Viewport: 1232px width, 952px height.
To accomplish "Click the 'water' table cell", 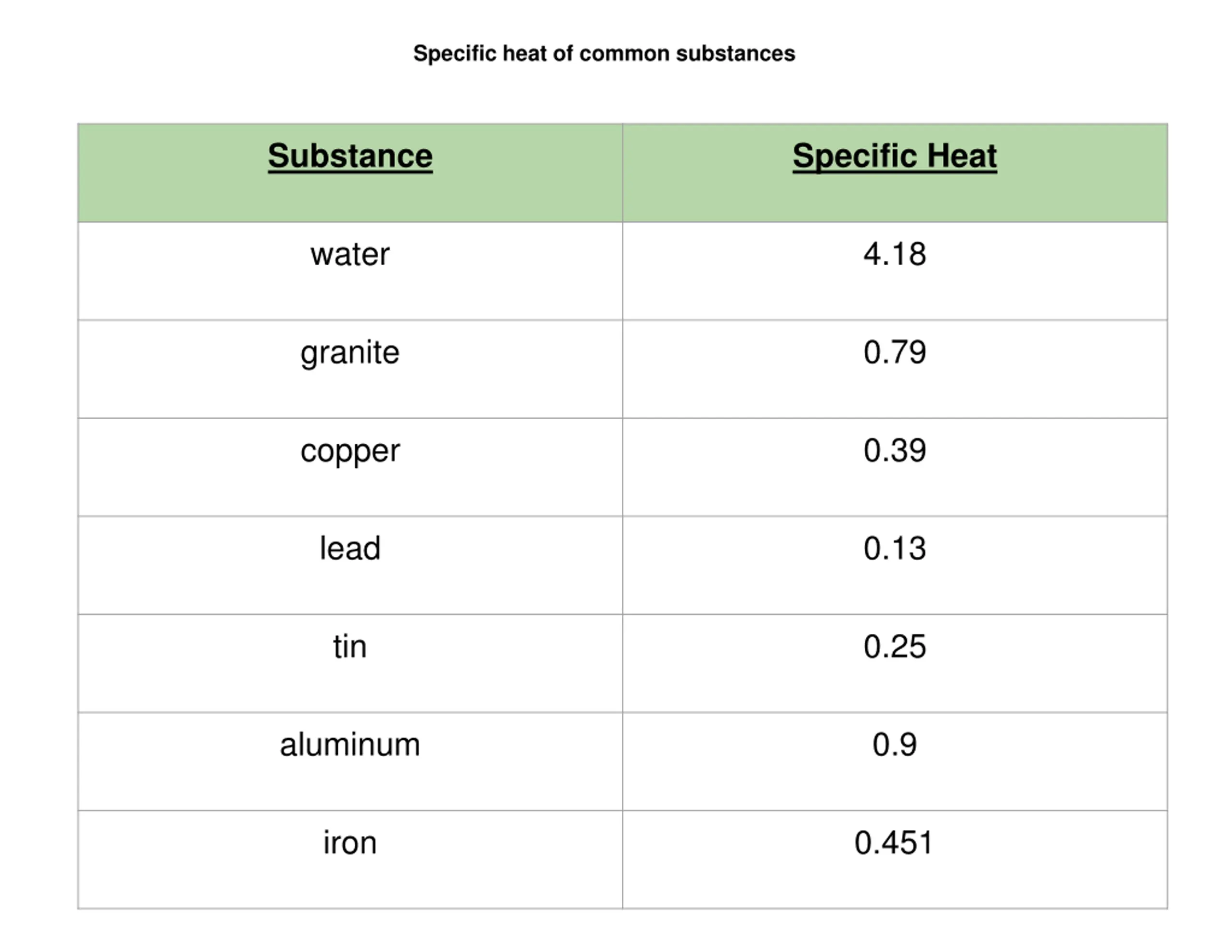I will pyautogui.click(x=350, y=271).
